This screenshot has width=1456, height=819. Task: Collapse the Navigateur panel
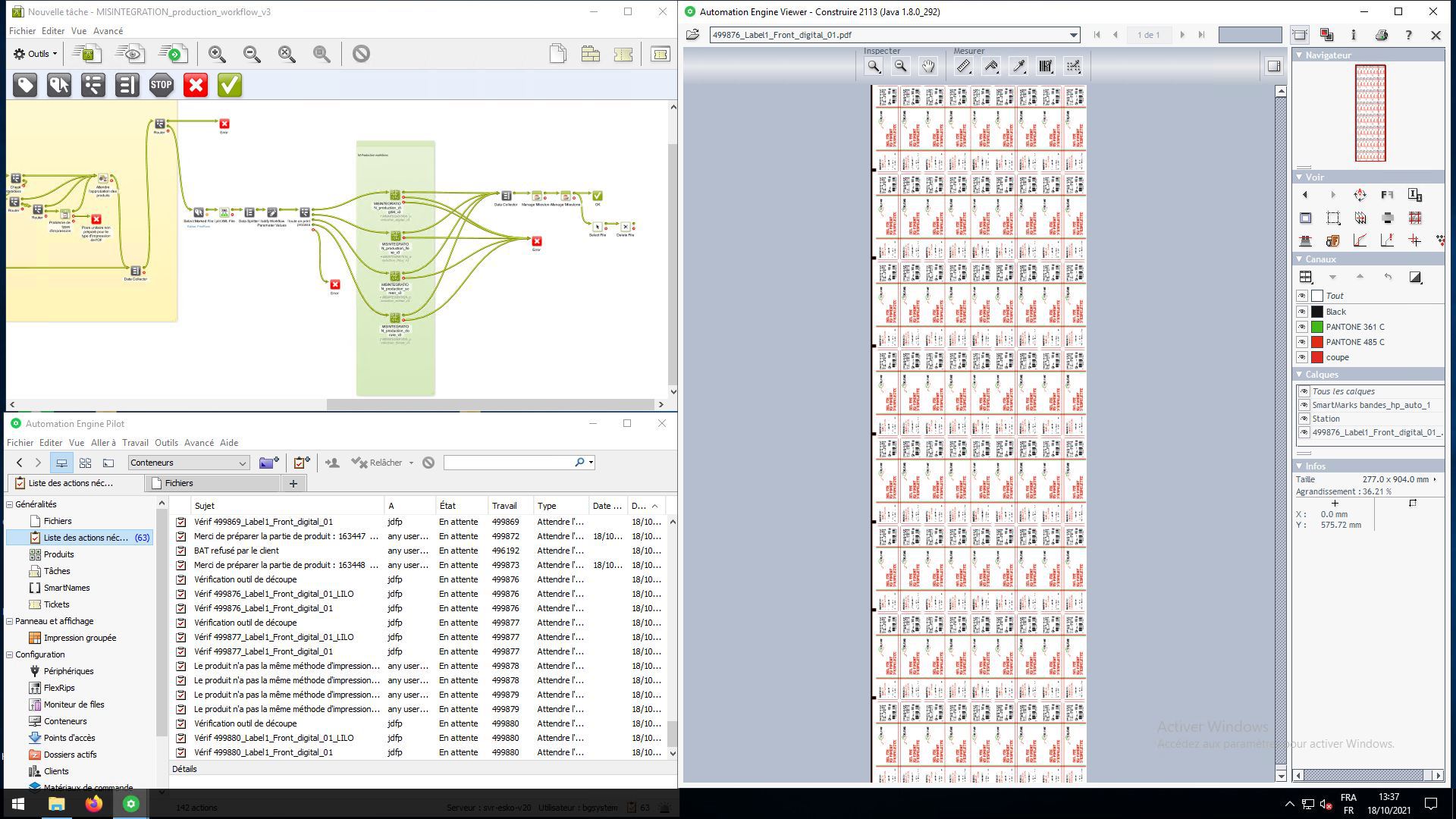[1299, 55]
